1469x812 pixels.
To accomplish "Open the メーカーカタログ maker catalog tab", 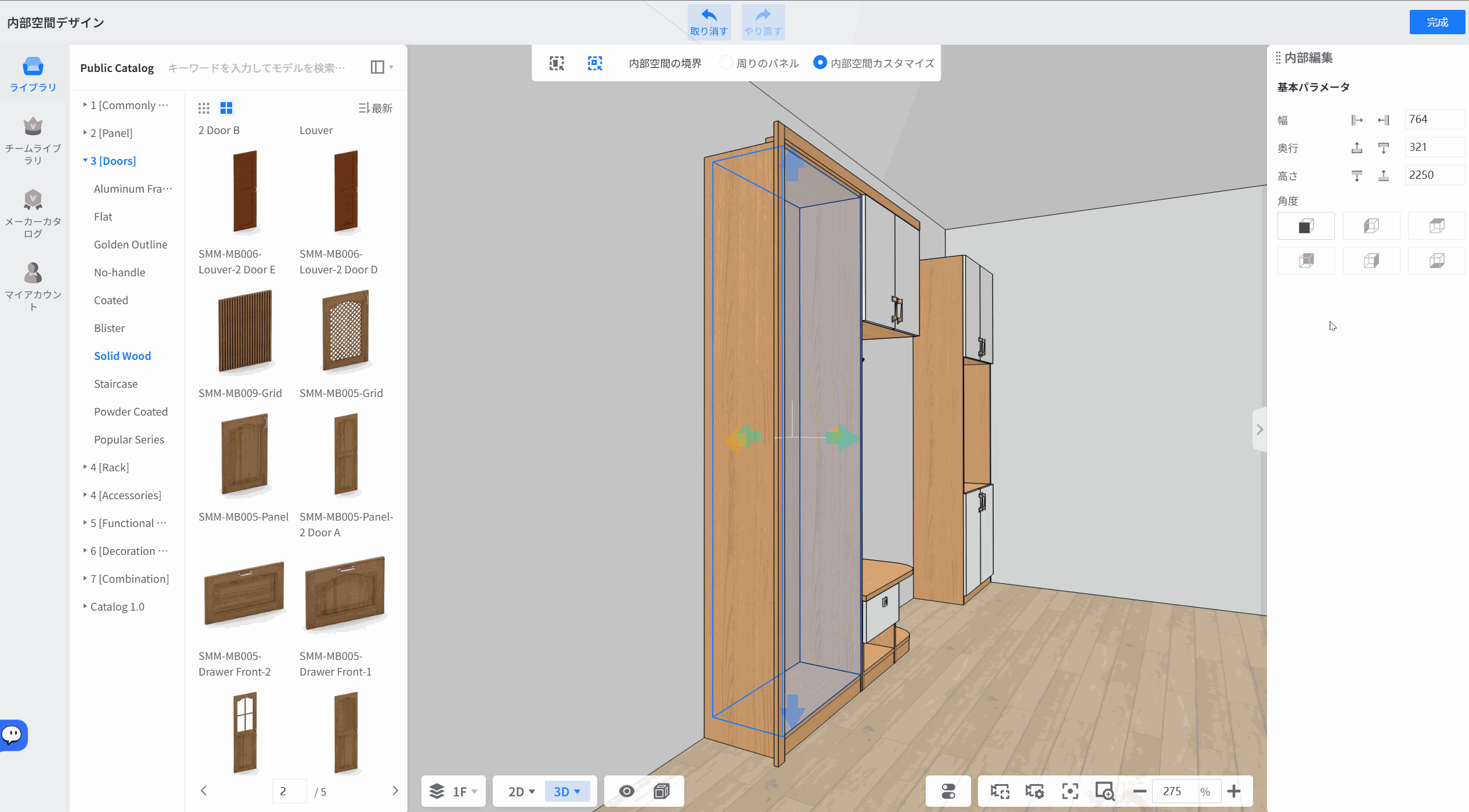I will (33, 214).
